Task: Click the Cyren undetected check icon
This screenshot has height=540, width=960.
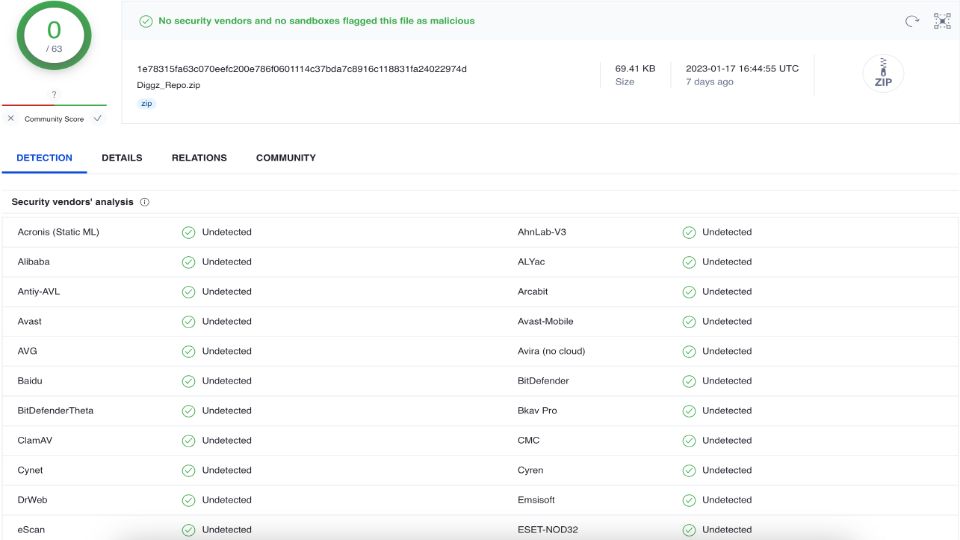Action: (689, 471)
